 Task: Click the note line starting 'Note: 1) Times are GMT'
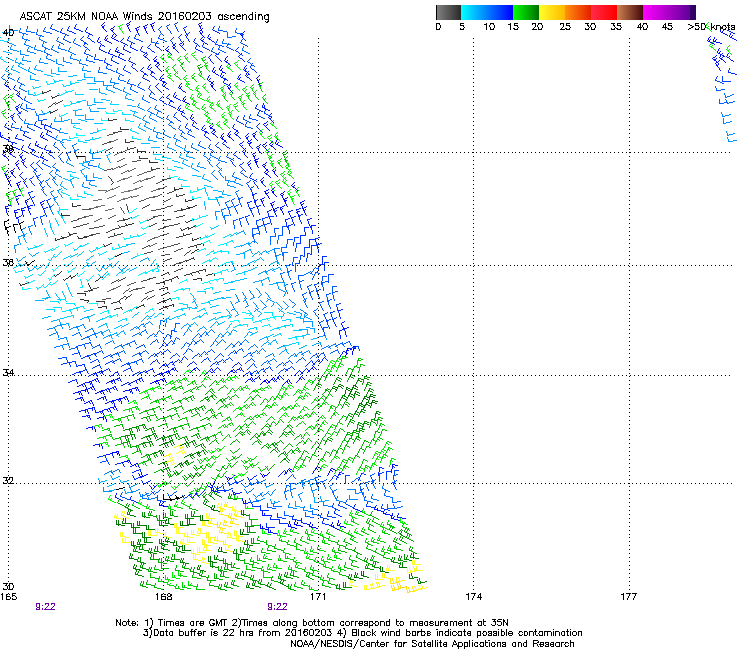click(x=312, y=623)
